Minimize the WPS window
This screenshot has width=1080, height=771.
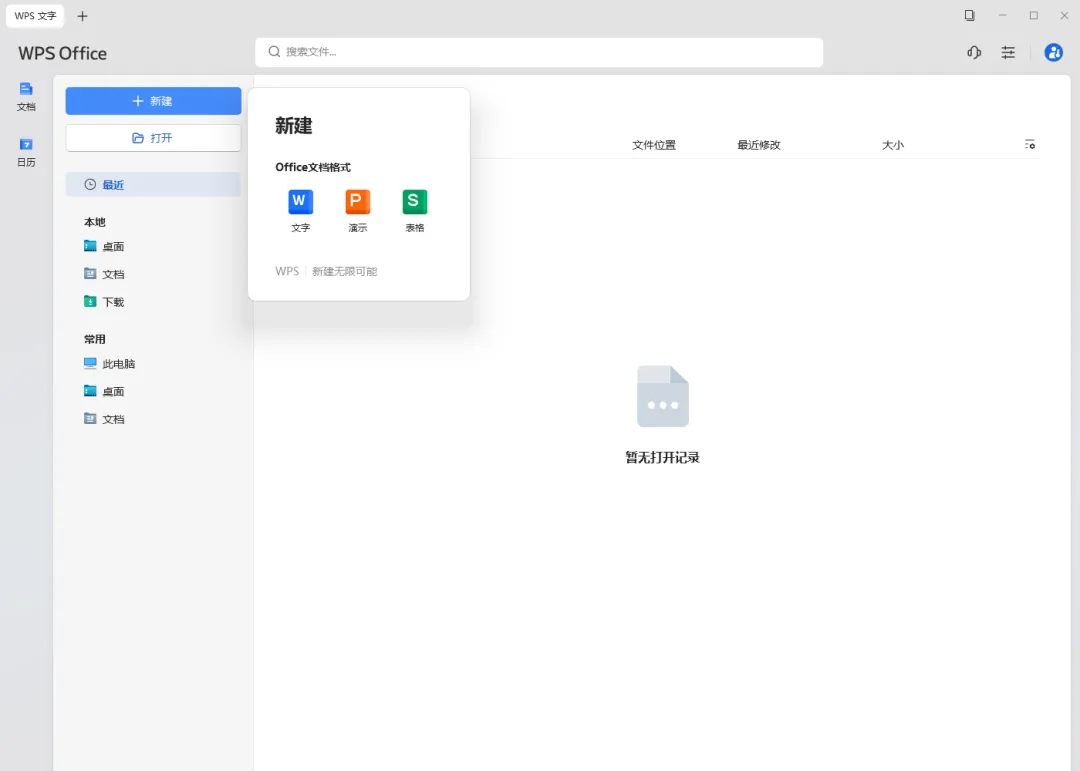click(1002, 15)
